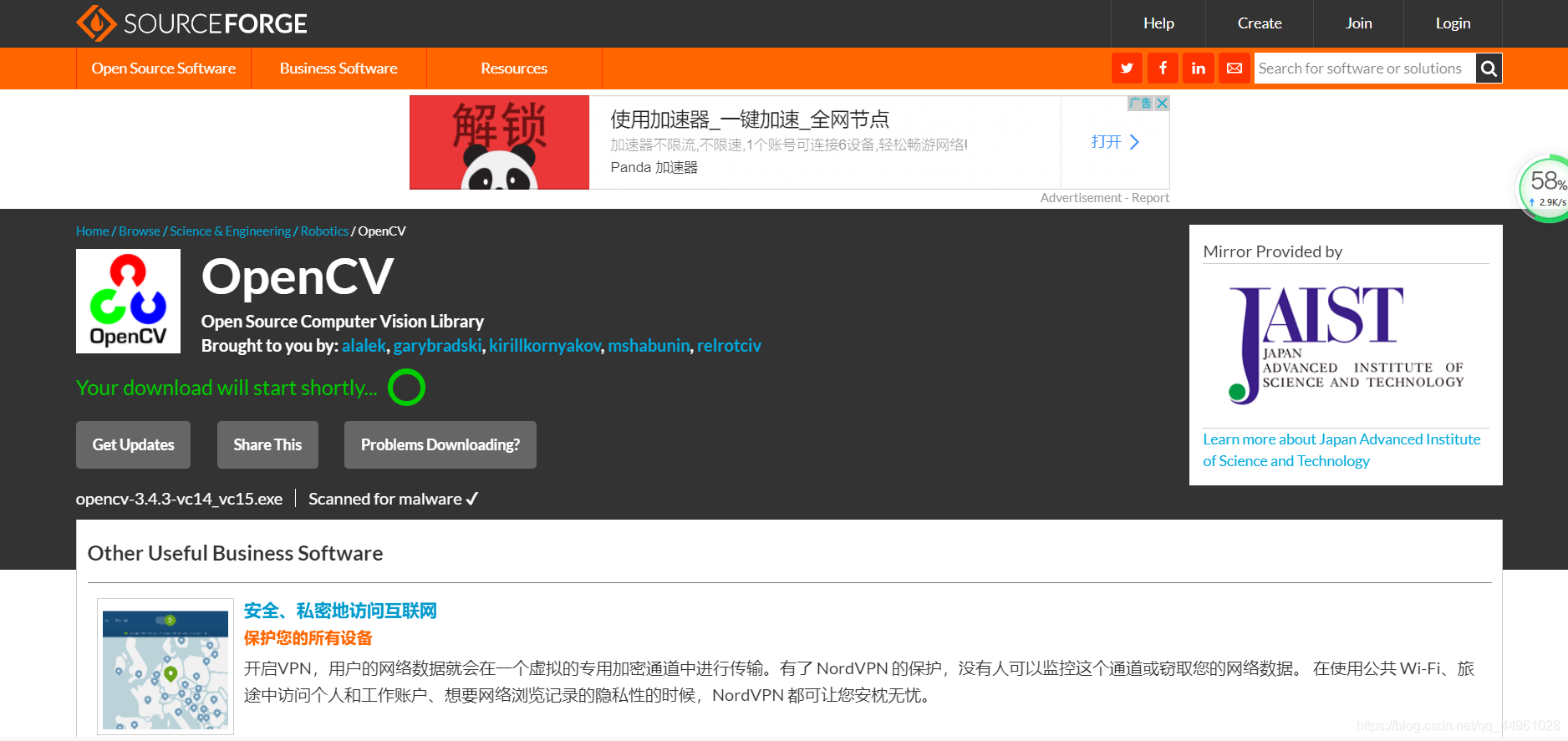The height and width of the screenshot is (741, 1568).
Task: Click Other Useful Business Software heading
Action: pyautogui.click(x=235, y=553)
